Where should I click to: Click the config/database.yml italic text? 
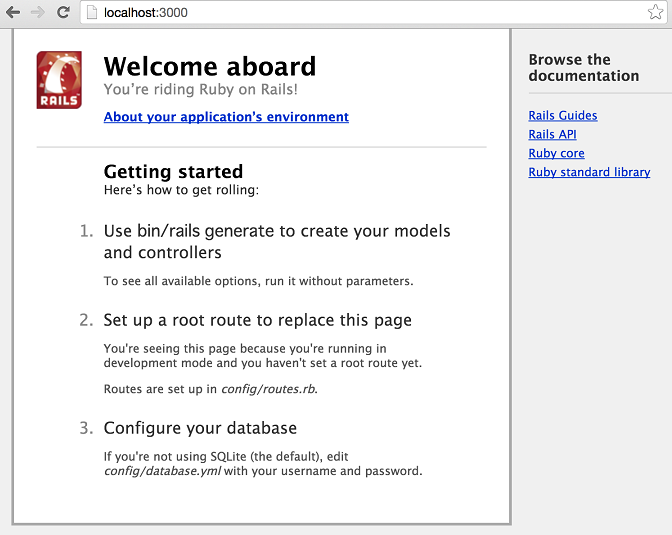[x=162, y=471]
